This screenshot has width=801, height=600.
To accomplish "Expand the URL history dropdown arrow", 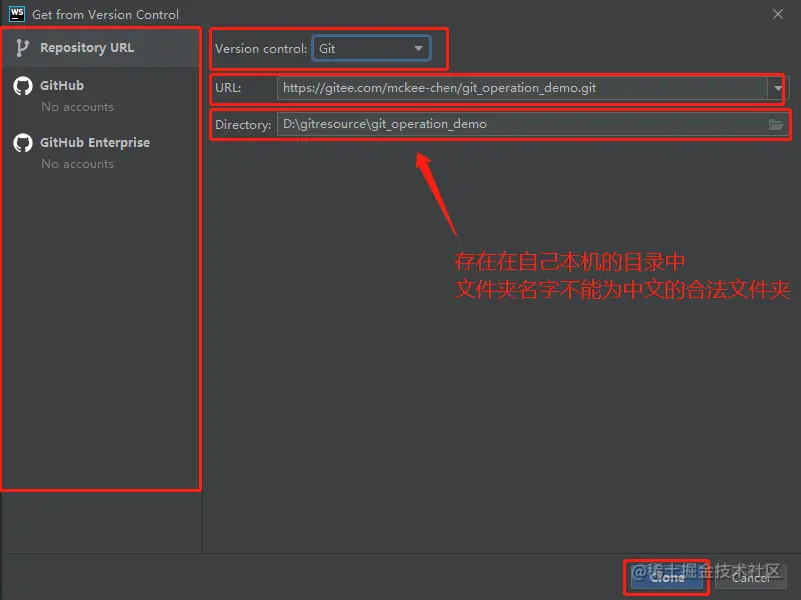I will tap(778, 88).
